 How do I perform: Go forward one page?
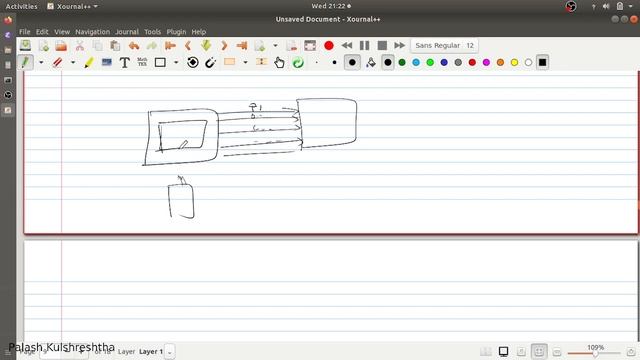(224, 46)
